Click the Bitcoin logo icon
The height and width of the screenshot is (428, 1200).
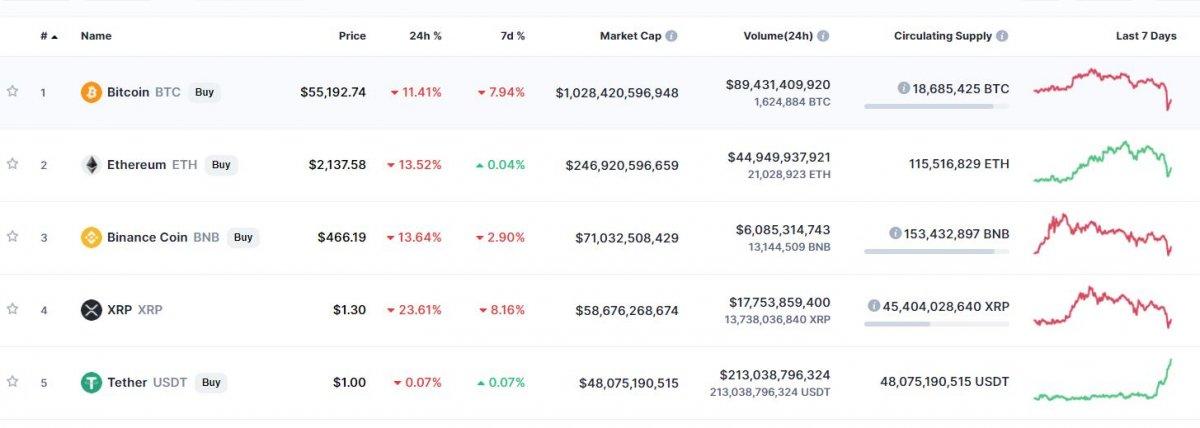click(91, 92)
